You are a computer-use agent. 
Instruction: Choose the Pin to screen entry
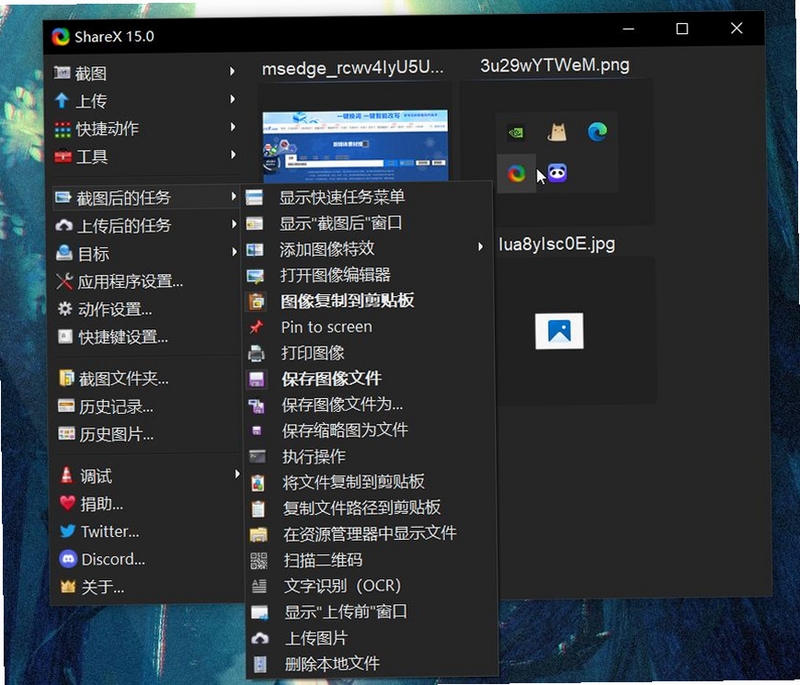point(327,327)
